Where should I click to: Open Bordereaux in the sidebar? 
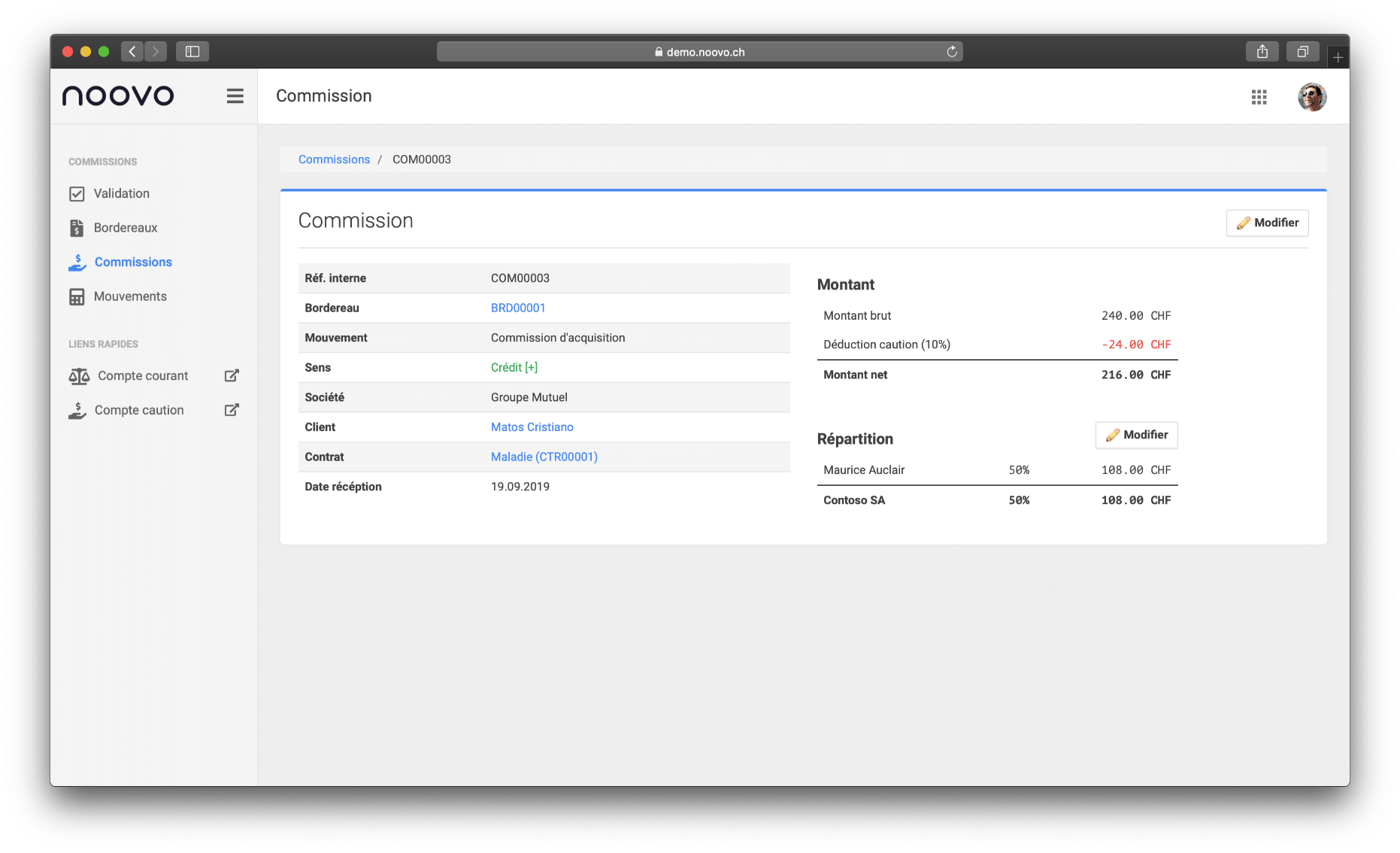pyautogui.click(x=125, y=228)
